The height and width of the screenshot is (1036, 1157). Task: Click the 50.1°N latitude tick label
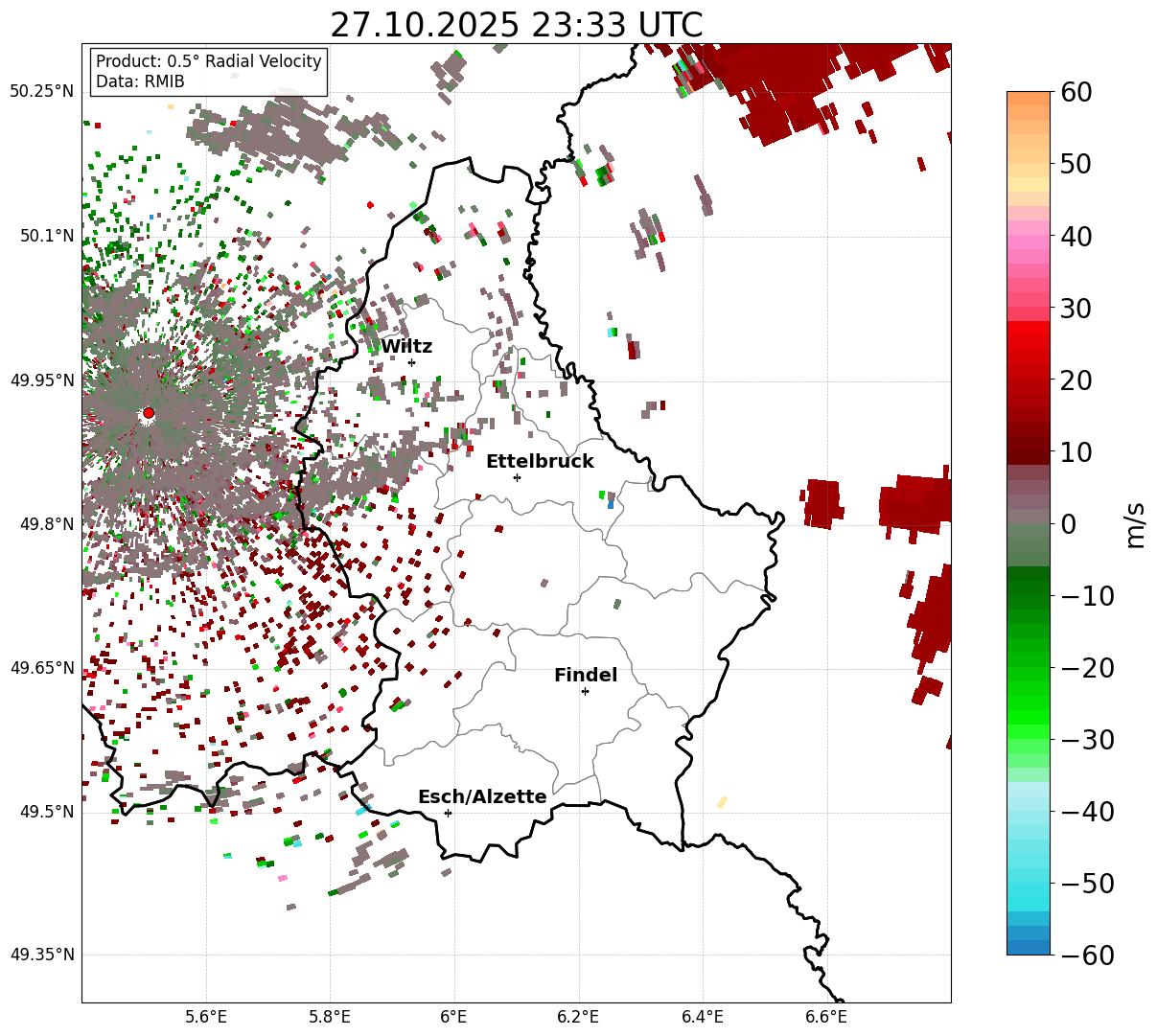46,236
